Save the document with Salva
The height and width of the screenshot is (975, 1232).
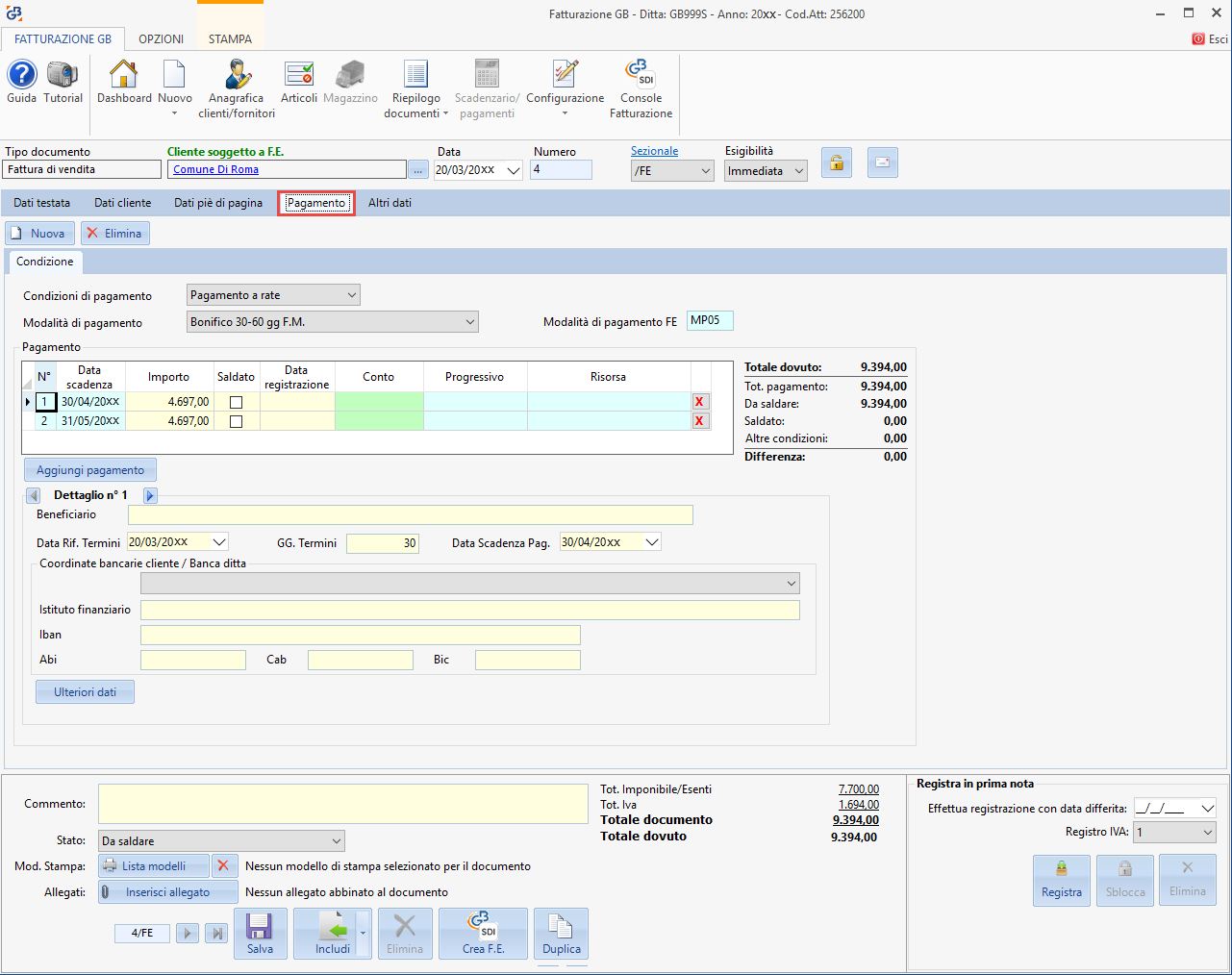(260, 933)
